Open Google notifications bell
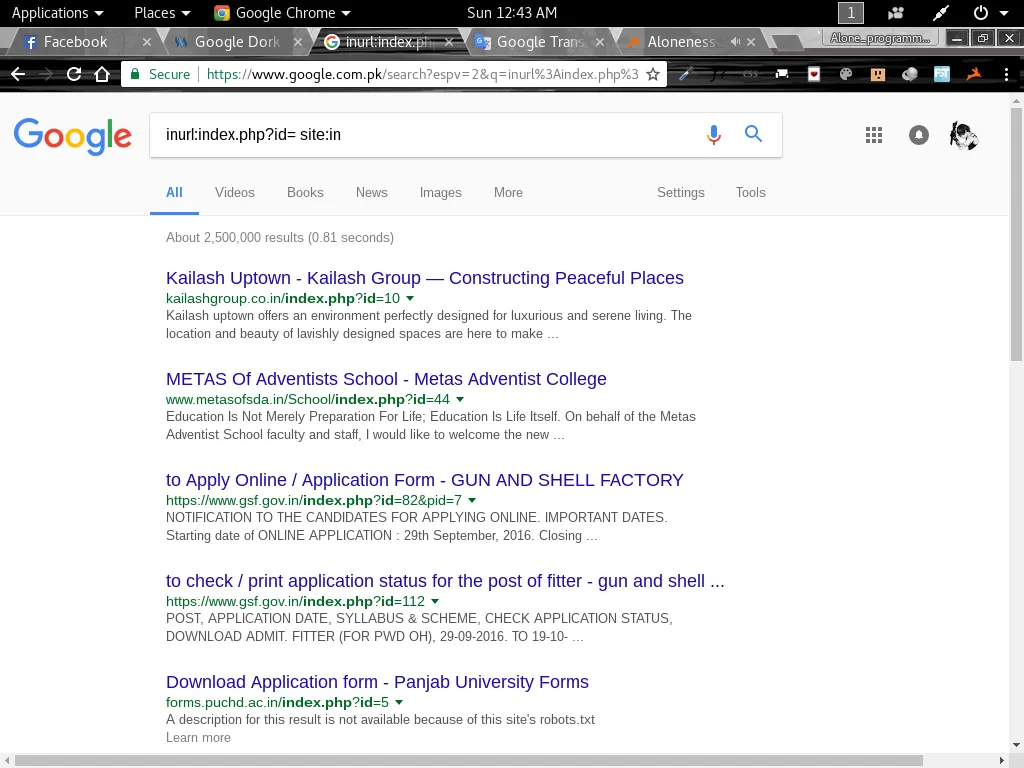1024x768 pixels. pos(919,135)
